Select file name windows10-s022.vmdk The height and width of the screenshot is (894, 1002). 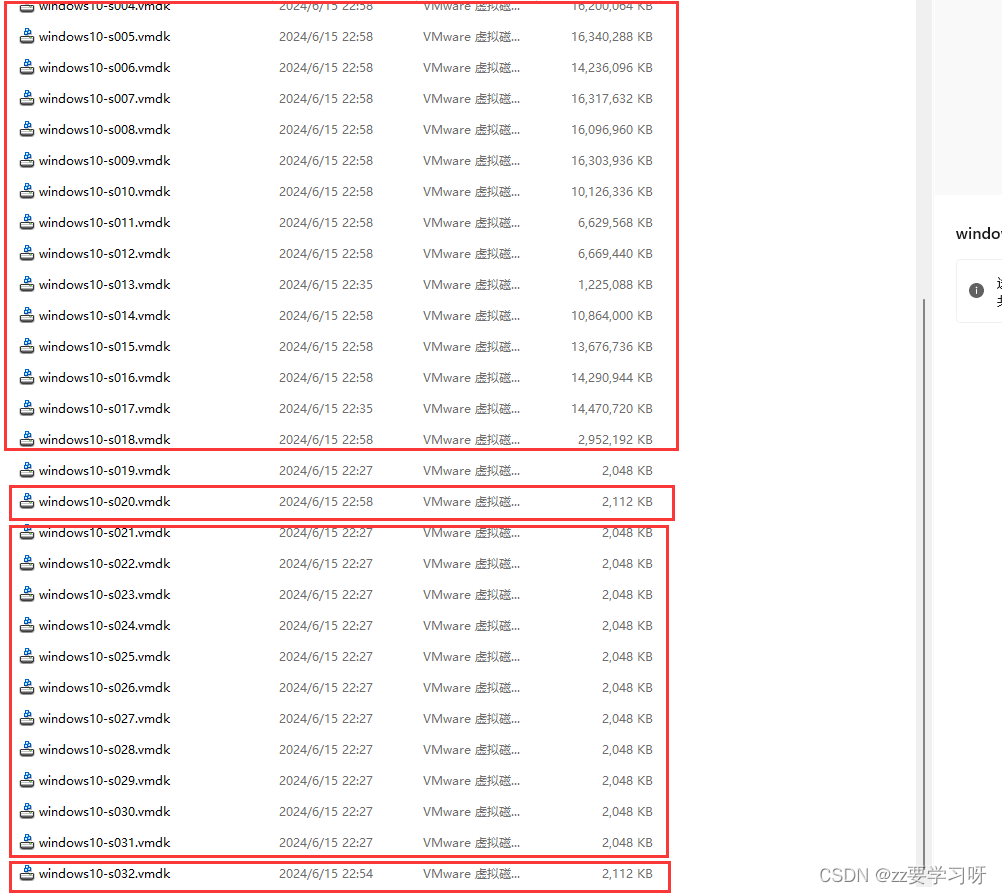pos(104,564)
